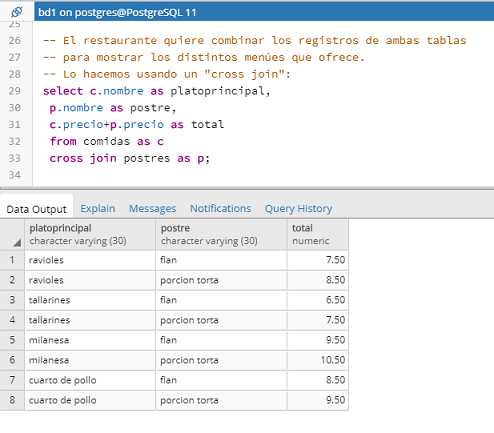
Task: Click editor line number 33
Action: click(x=15, y=158)
